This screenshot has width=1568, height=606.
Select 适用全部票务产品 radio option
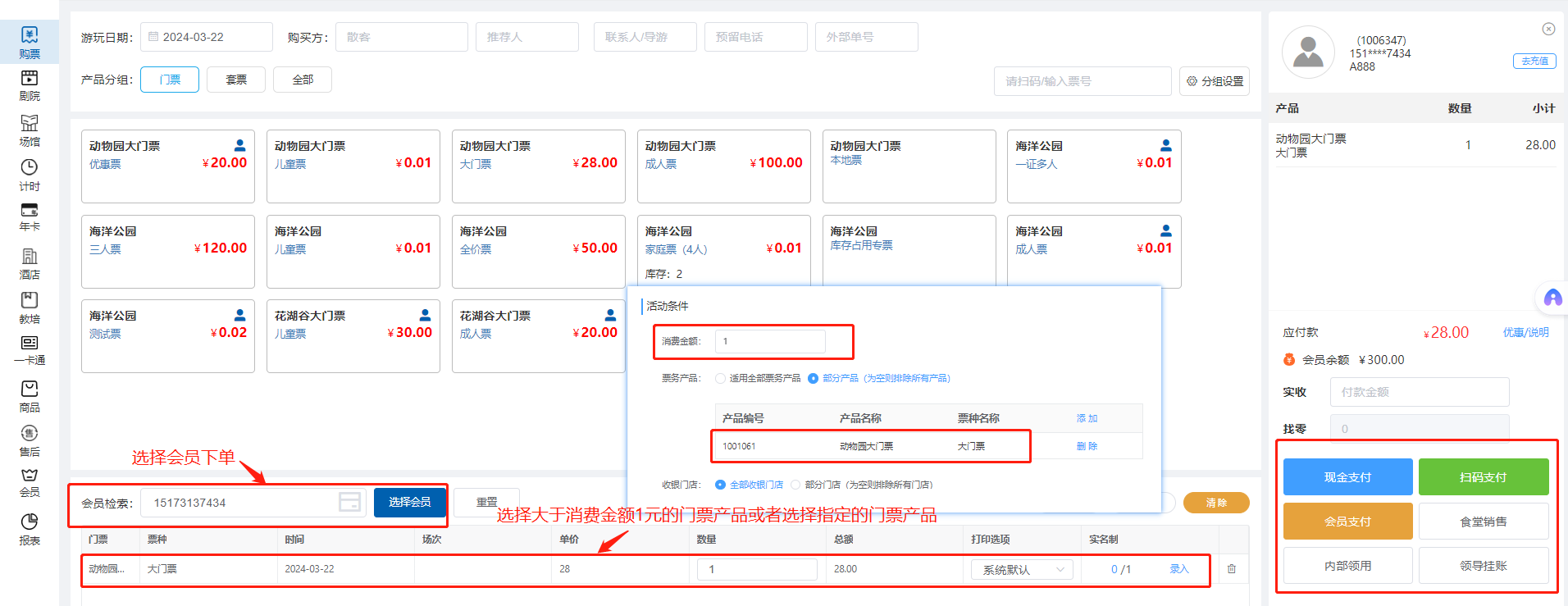721,379
